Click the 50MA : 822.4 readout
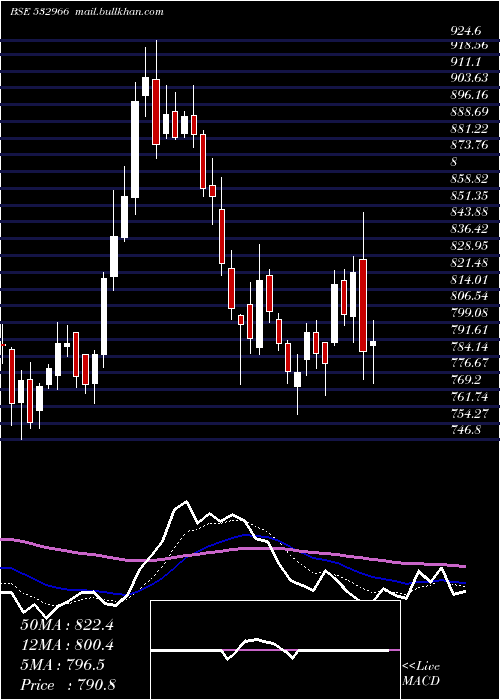 (67, 625)
